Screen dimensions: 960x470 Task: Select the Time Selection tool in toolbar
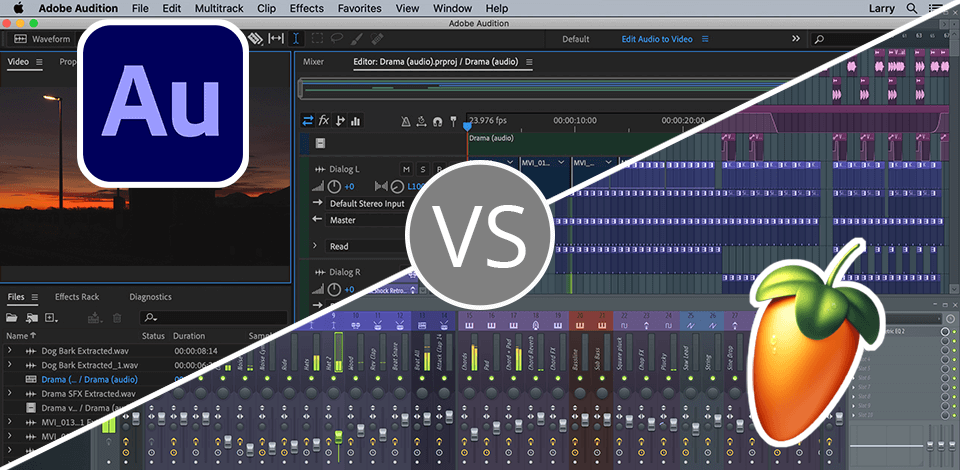pos(297,39)
